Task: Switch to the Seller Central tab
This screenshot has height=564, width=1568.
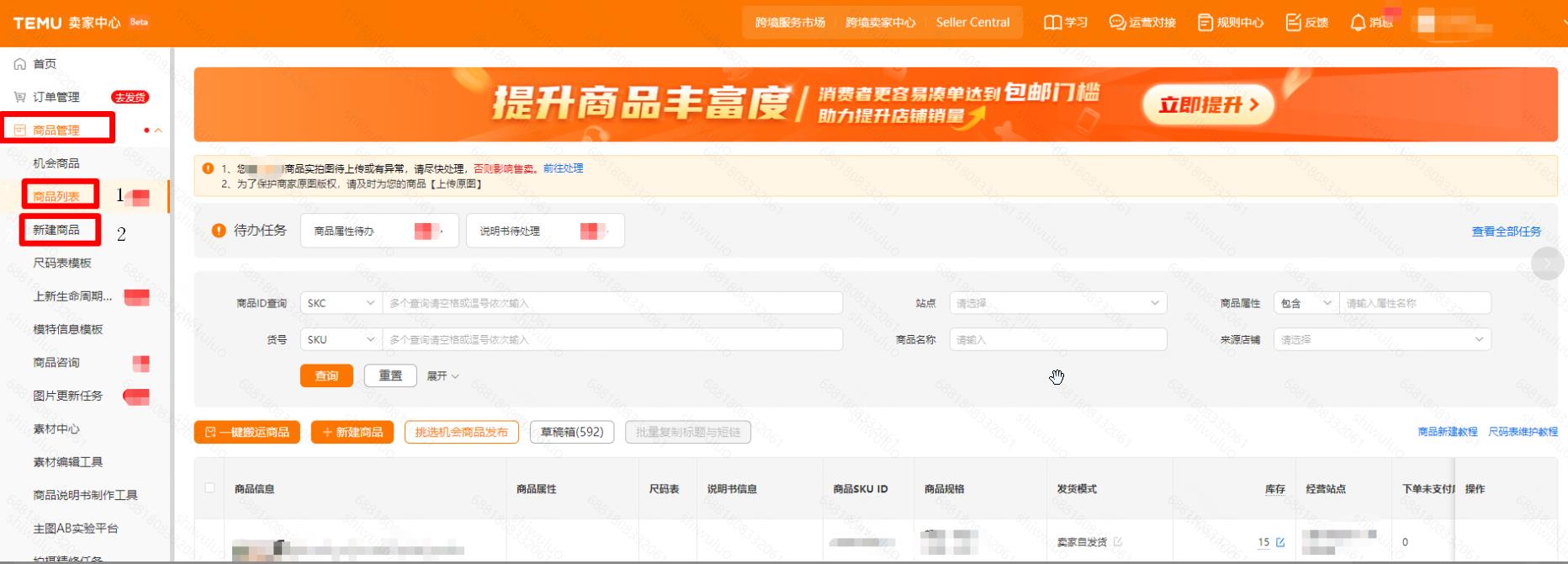Action: (x=972, y=23)
